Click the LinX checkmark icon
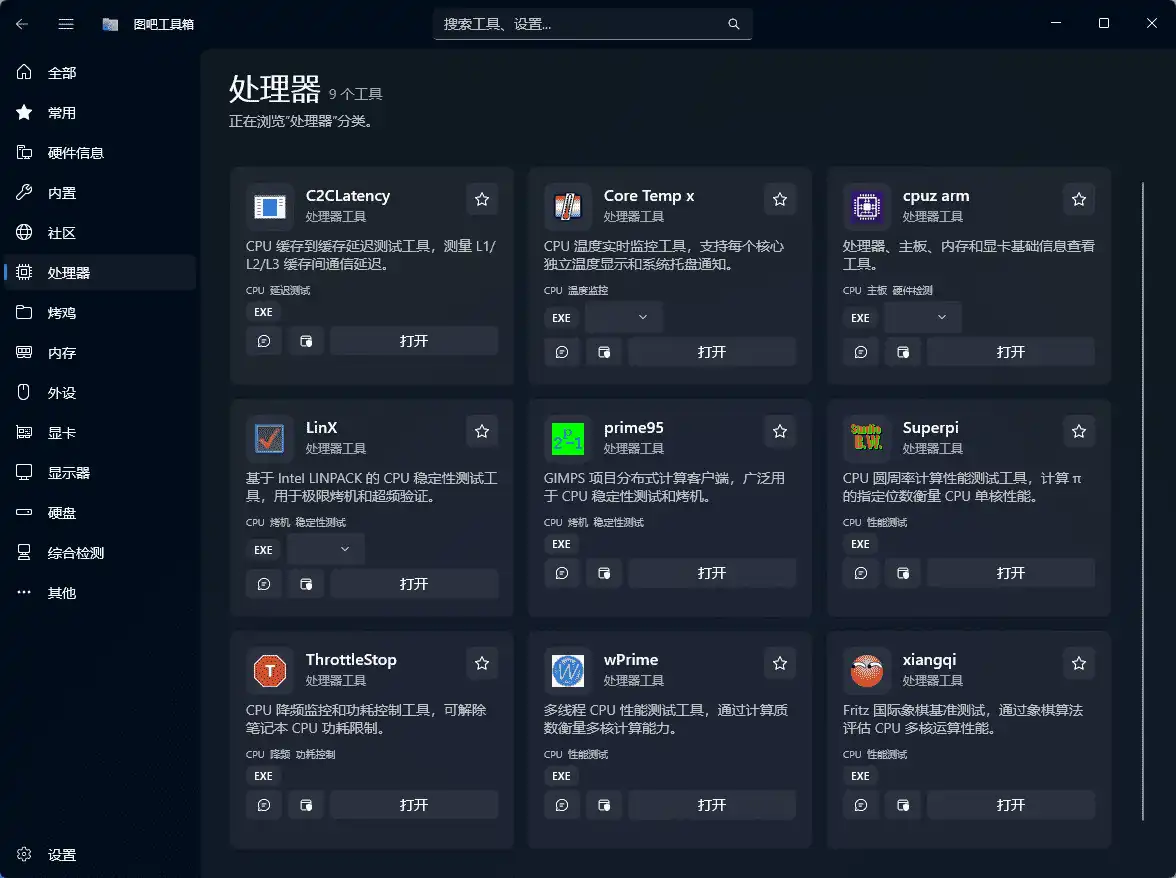The width and height of the screenshot is (1176, 878). tap(269, 438)
